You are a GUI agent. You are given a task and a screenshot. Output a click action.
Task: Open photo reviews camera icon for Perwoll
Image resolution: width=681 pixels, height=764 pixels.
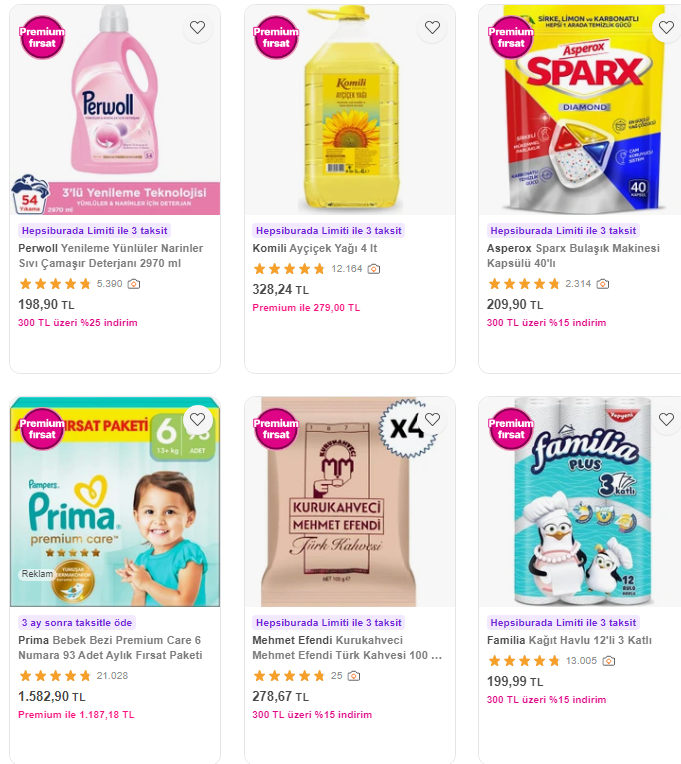[134, 284]
